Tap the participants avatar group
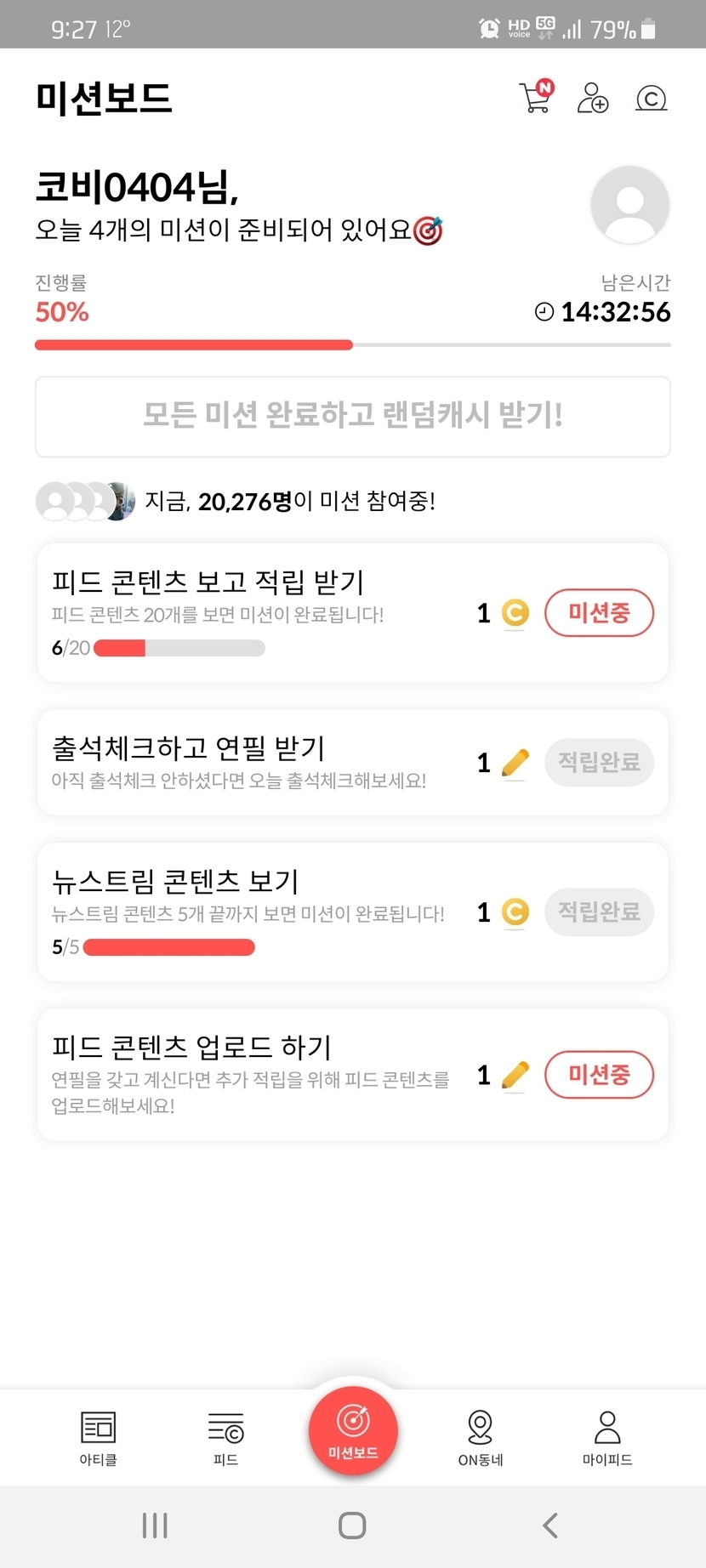Viewport: 706px width, 1568px height. [x=85, y=501]
